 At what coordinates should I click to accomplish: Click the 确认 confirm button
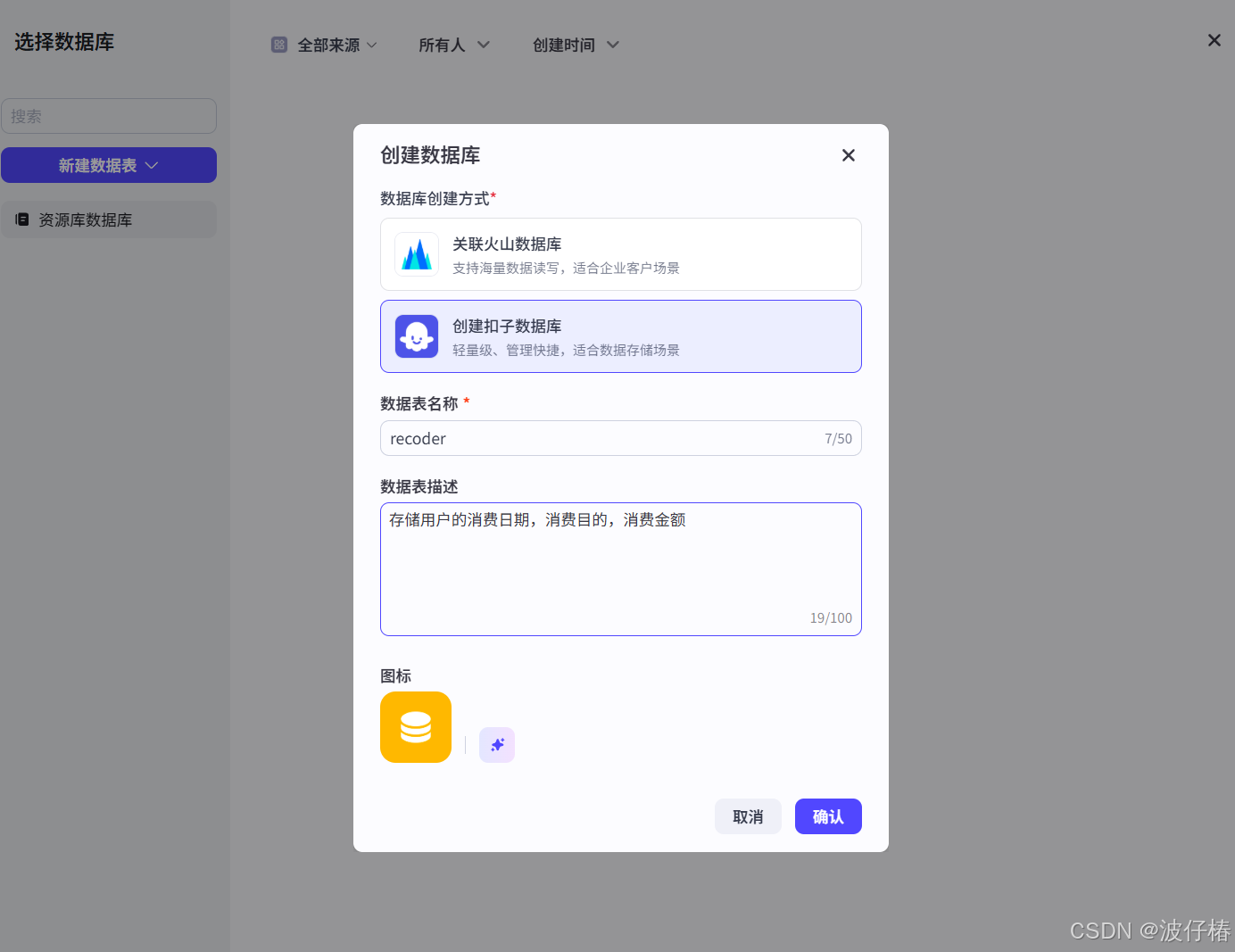pos(827,816)
